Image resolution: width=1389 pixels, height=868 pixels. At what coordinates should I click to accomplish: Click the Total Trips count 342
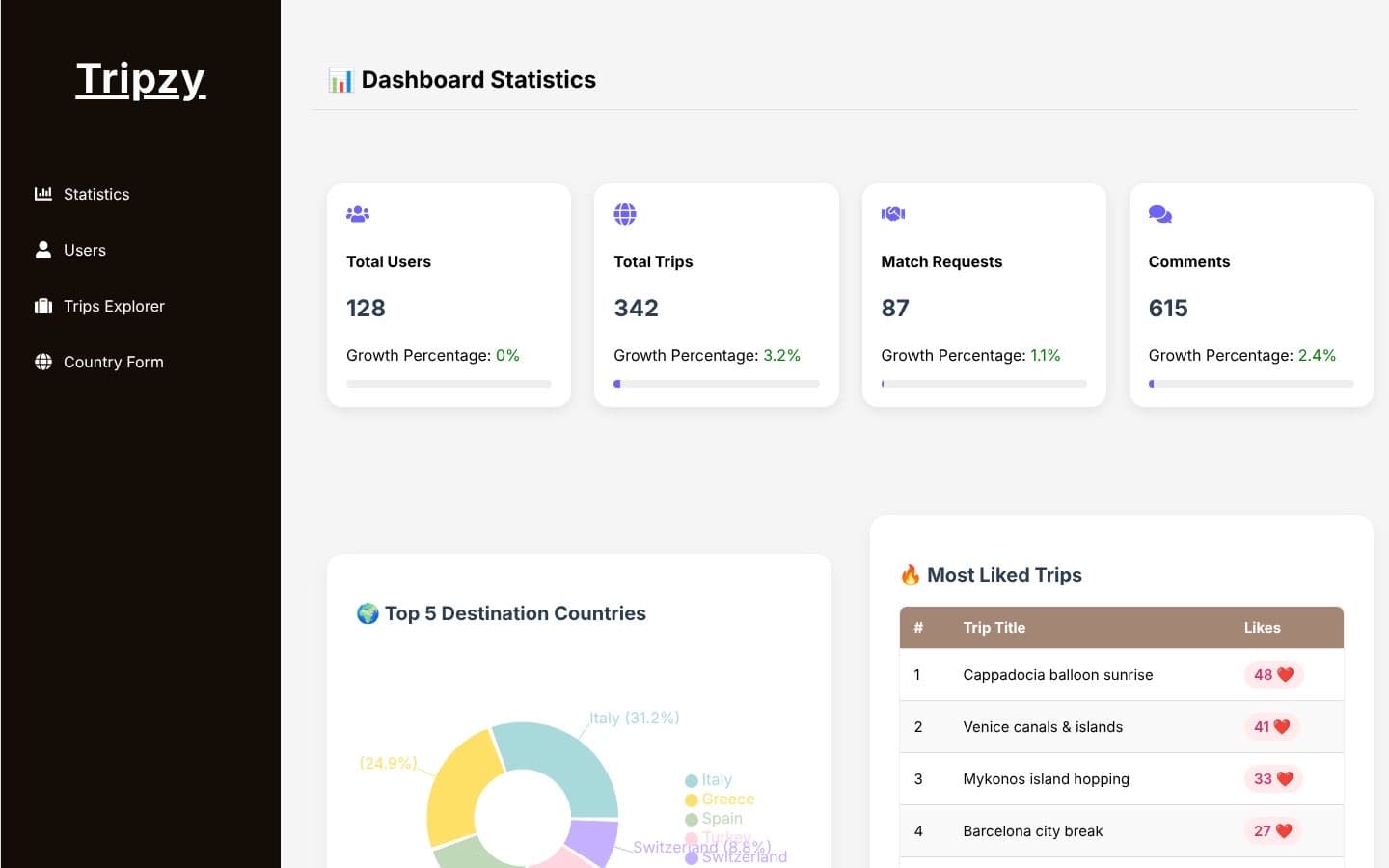pyautogui.click(x=636, y=309)
